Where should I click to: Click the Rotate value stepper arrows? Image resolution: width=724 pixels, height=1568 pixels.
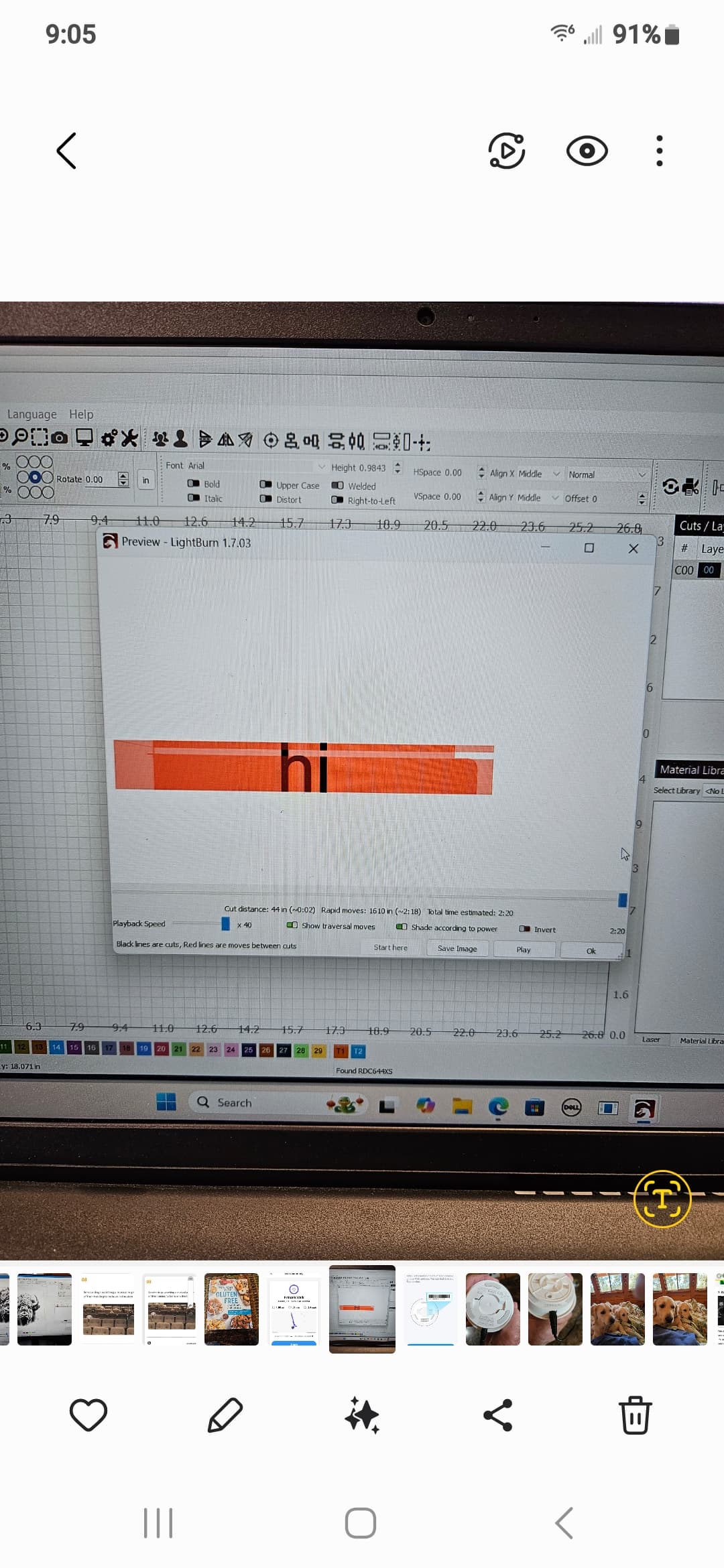pos(123,478)
